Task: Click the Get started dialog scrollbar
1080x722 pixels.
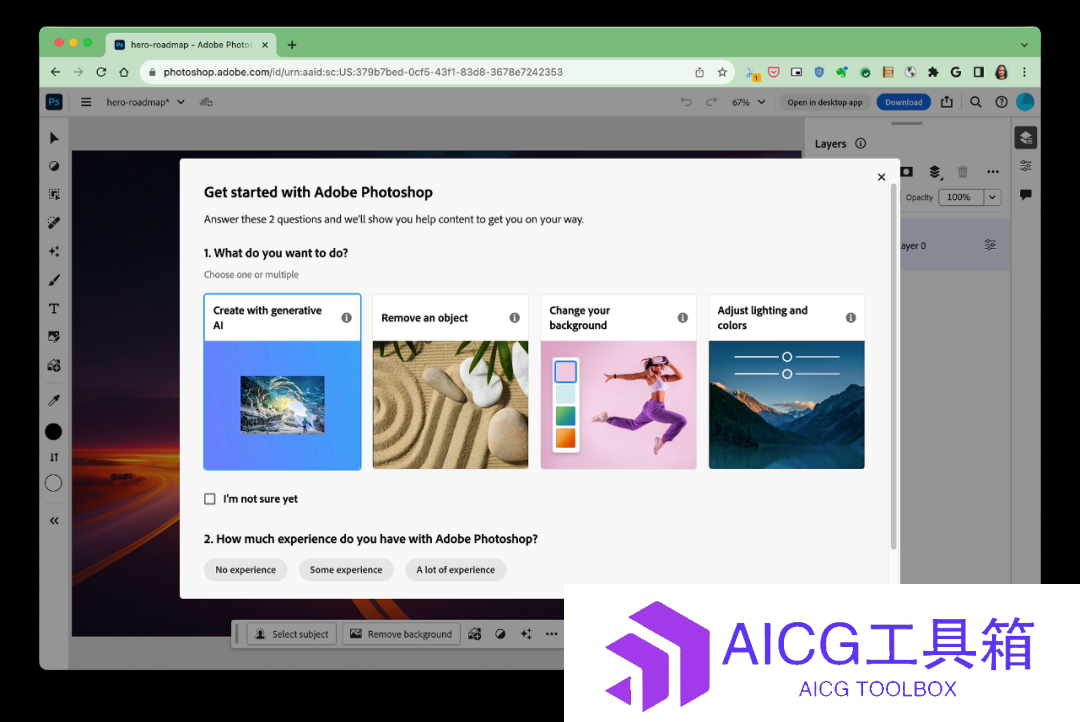Action: coord(893,367)
